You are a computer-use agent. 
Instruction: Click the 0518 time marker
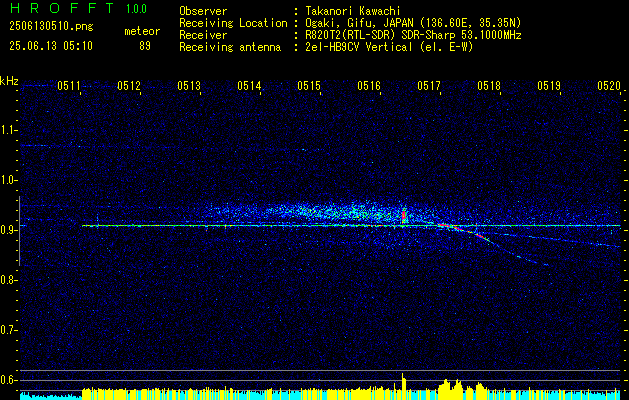pos(489,85)
